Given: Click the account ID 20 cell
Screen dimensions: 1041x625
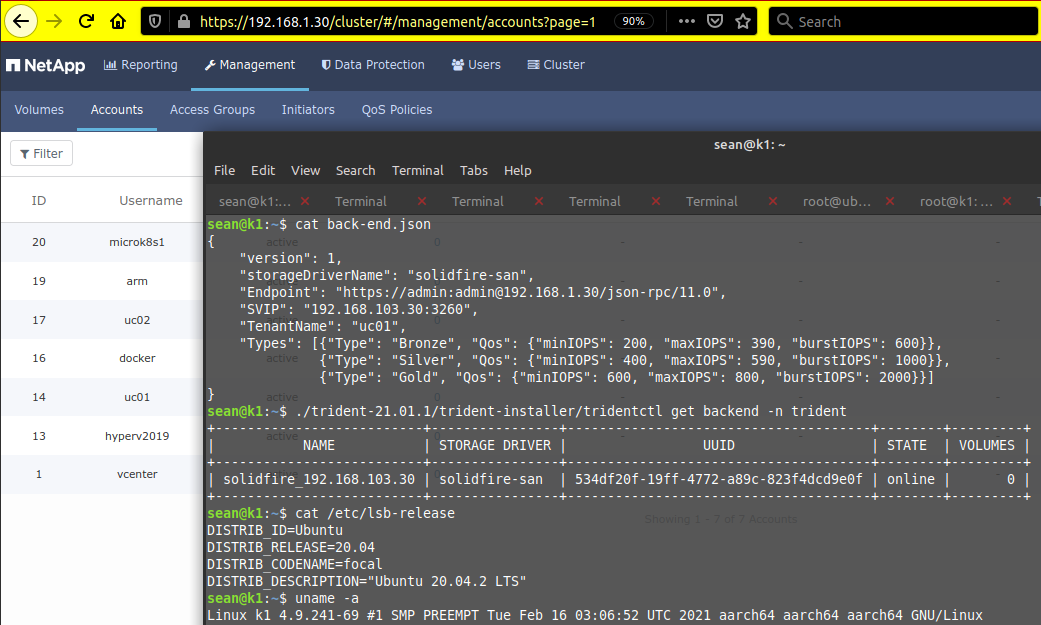Looking at the screenshot, I should 39,242.
